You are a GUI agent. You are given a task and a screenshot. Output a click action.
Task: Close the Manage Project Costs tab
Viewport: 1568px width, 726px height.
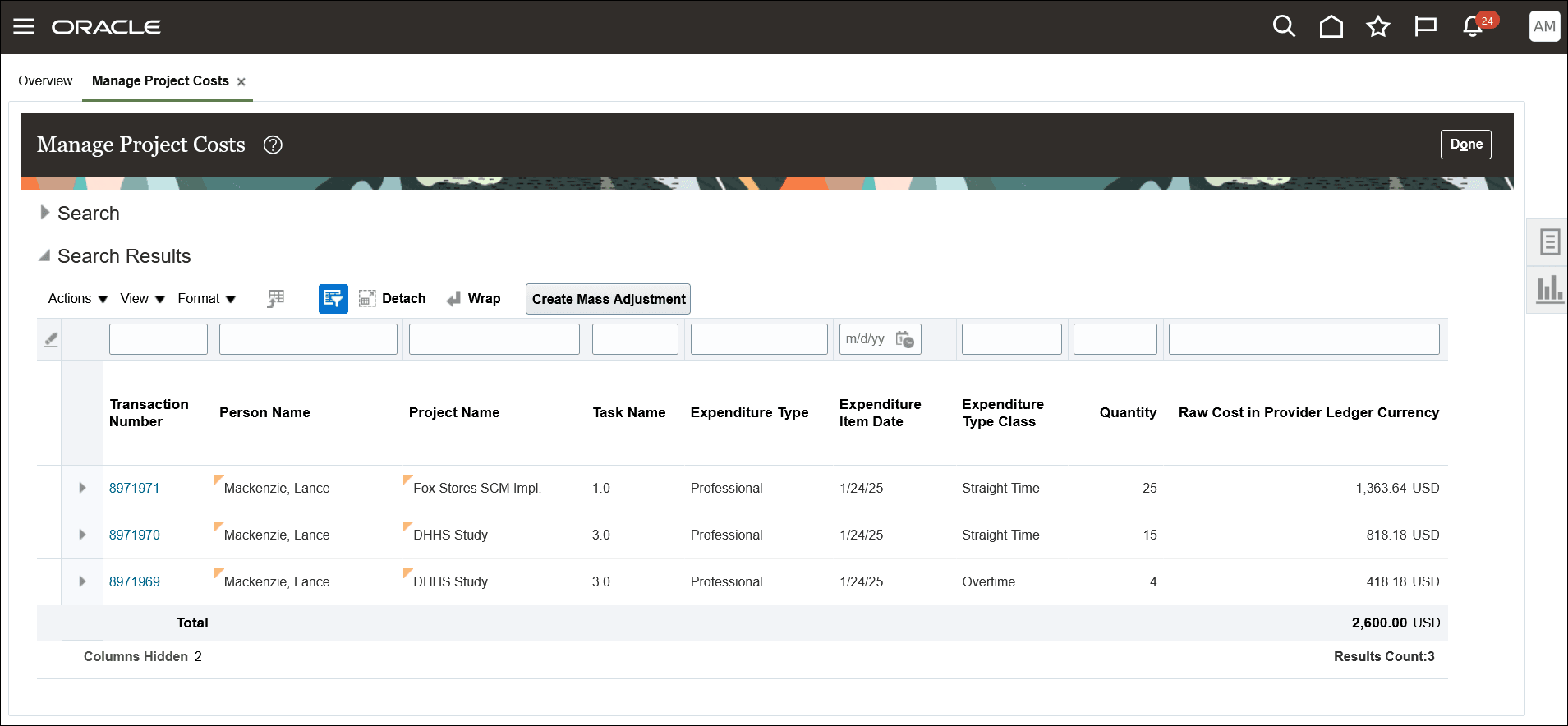coord(241,81)
